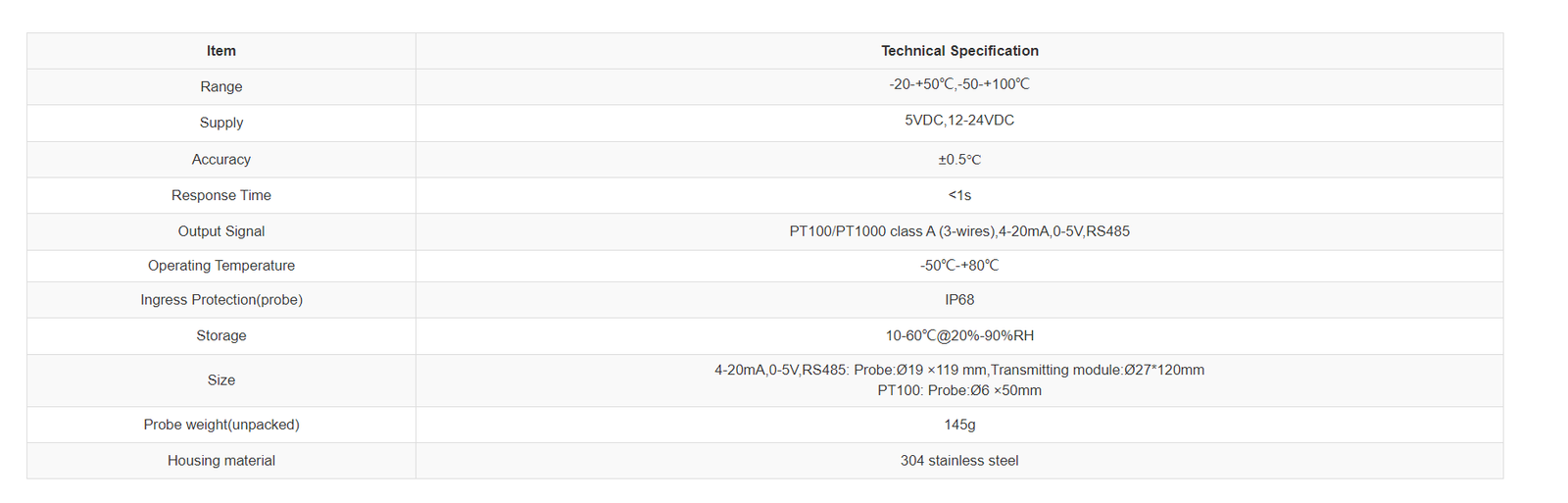
Task: Select the "Accuracy" row label
Action: [221, 159]
